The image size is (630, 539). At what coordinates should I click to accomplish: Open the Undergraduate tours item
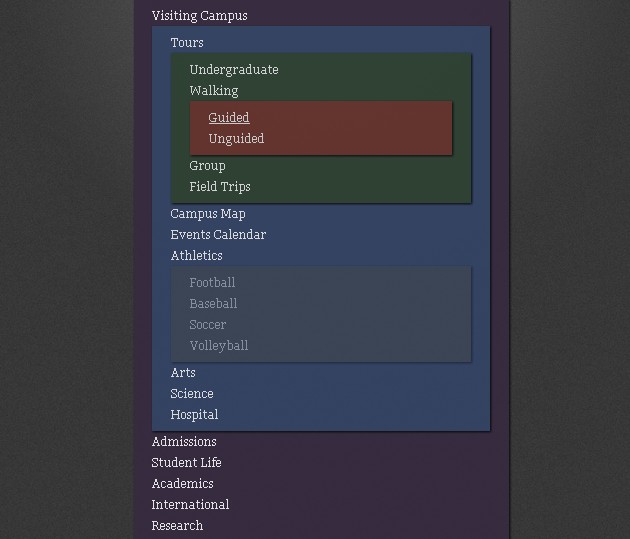234,70
